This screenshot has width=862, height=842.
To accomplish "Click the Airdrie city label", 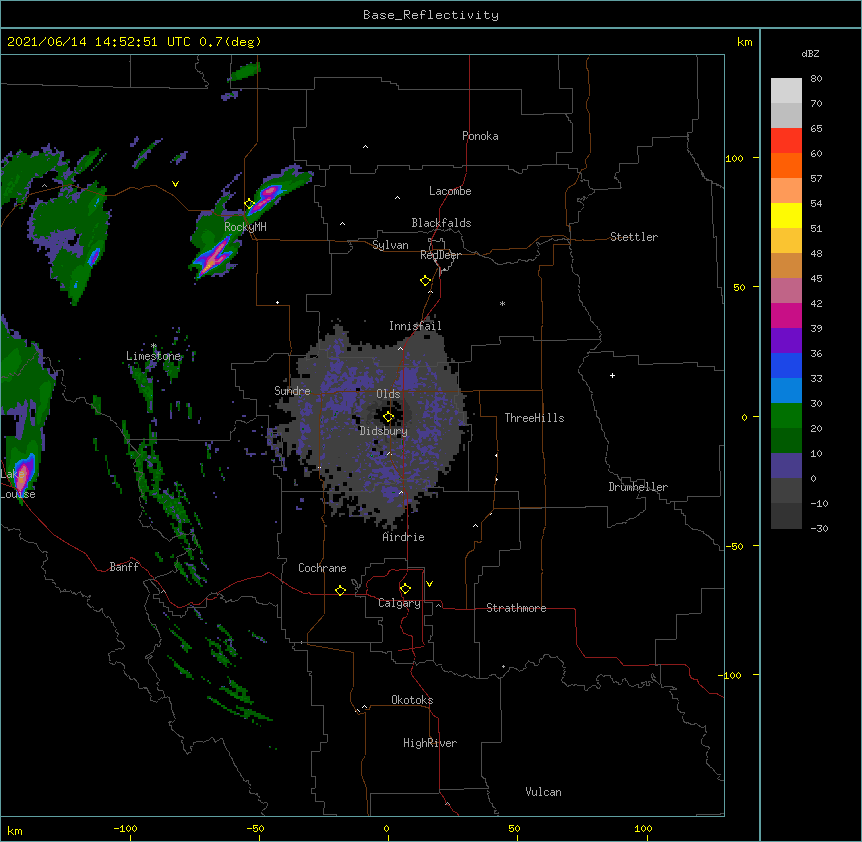I will click(404, 537).
